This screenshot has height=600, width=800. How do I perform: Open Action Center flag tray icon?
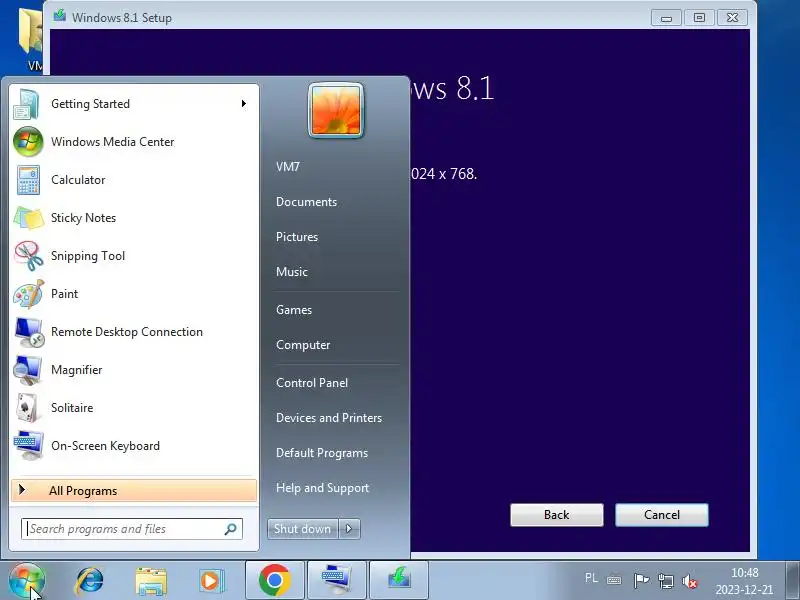coord(641,580)
